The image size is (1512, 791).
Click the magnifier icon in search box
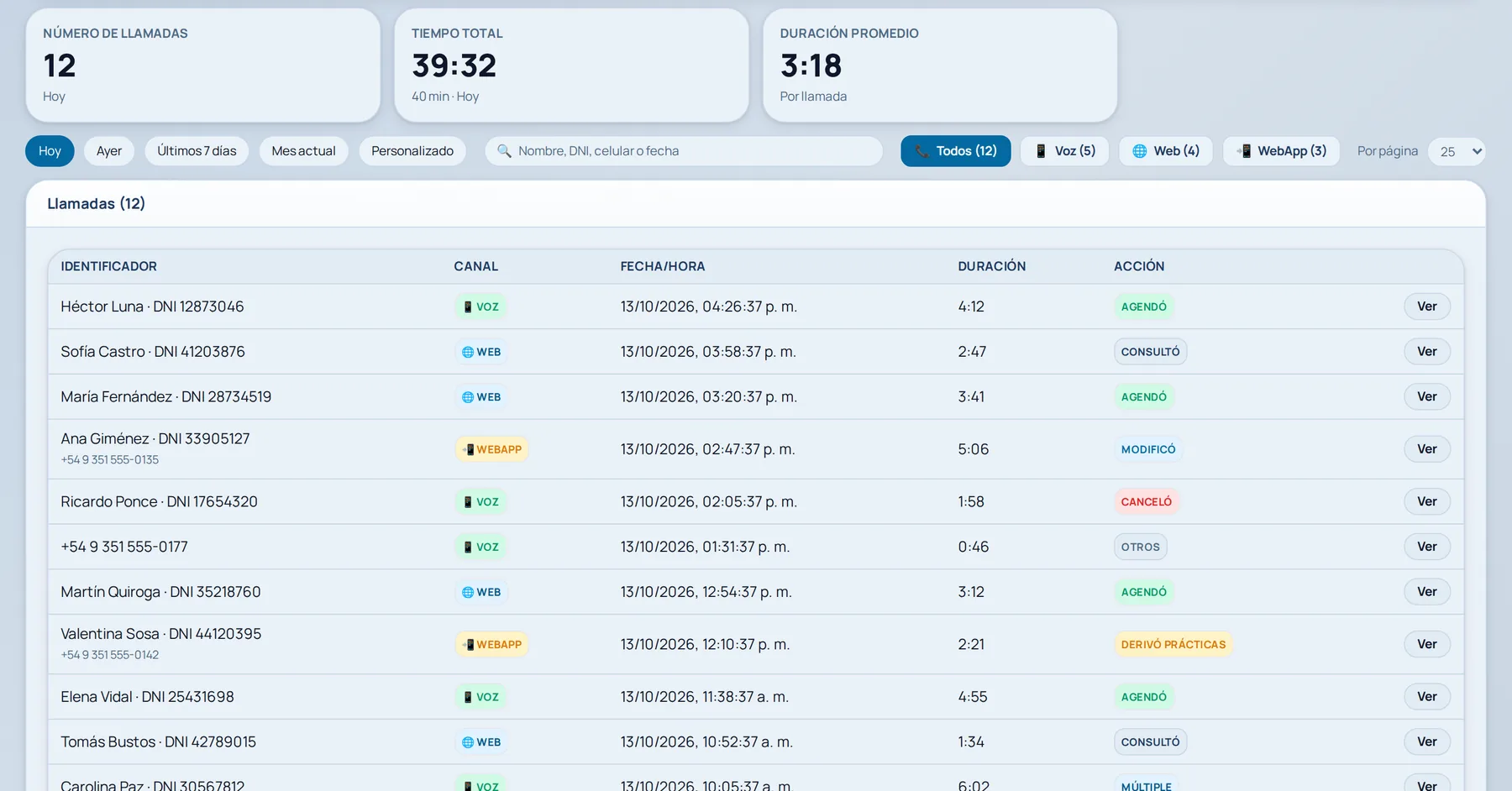(504, 151)
